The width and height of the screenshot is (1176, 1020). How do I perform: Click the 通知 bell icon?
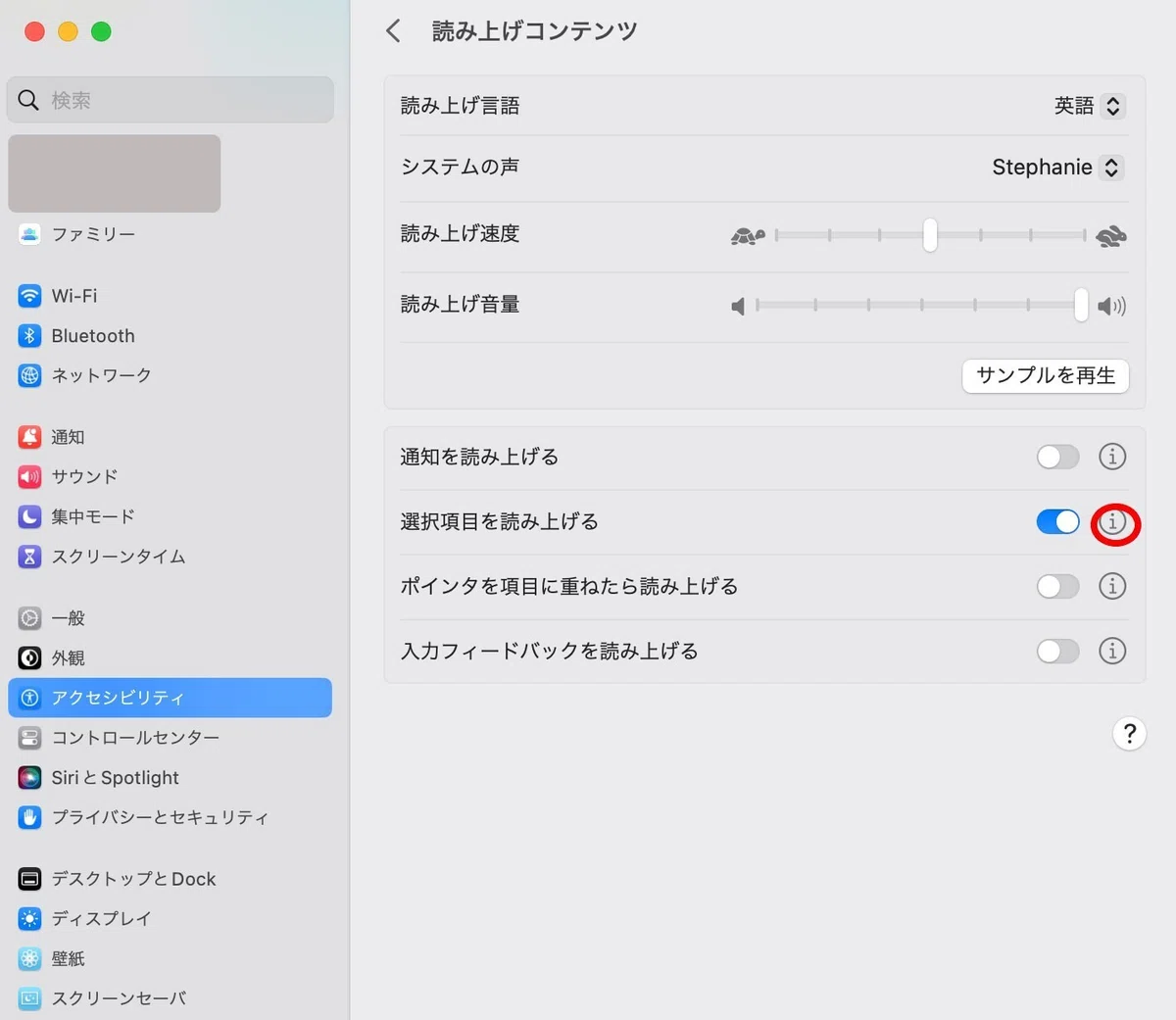click(30, 437)
